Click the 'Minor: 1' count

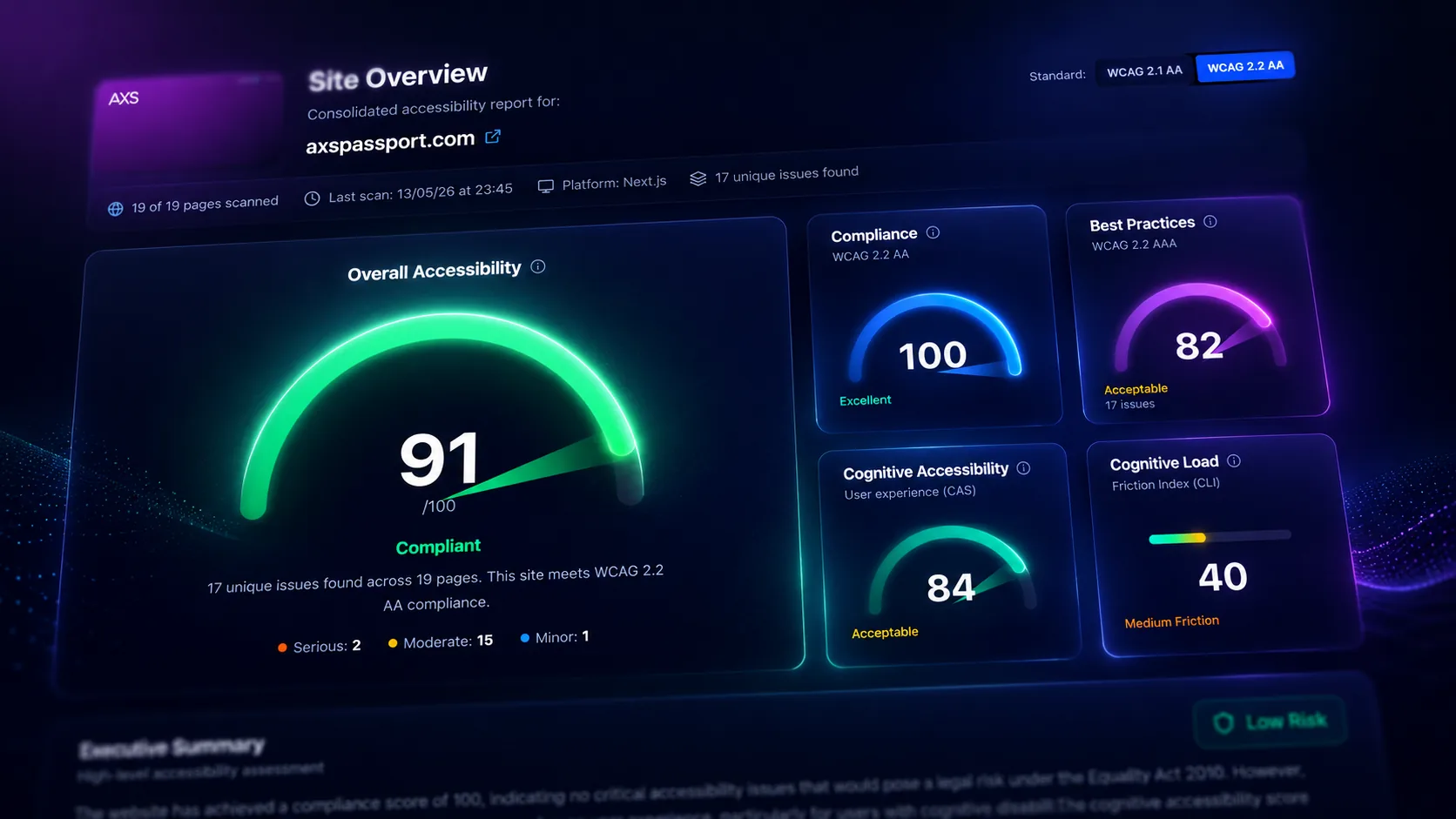pyautogui.click(x=562, y=637)
